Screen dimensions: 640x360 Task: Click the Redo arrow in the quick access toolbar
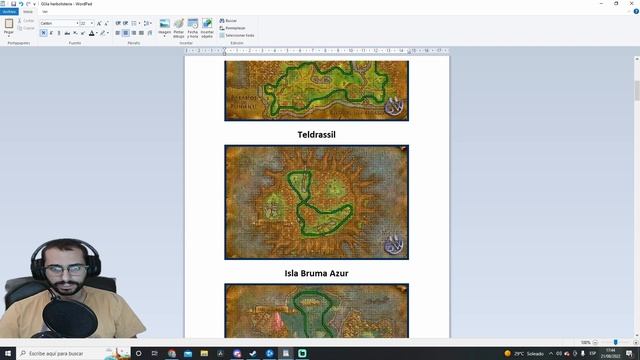click(x=28, y=4)
